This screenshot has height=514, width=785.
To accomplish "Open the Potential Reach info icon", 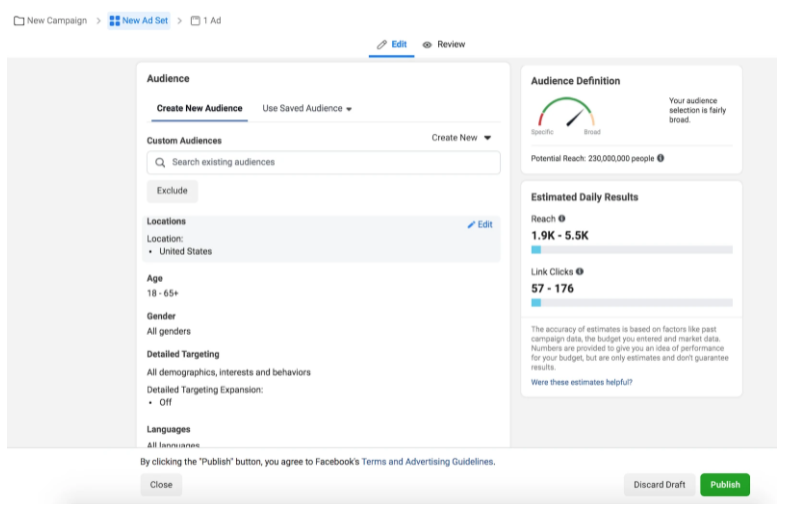I will (661, 158).
